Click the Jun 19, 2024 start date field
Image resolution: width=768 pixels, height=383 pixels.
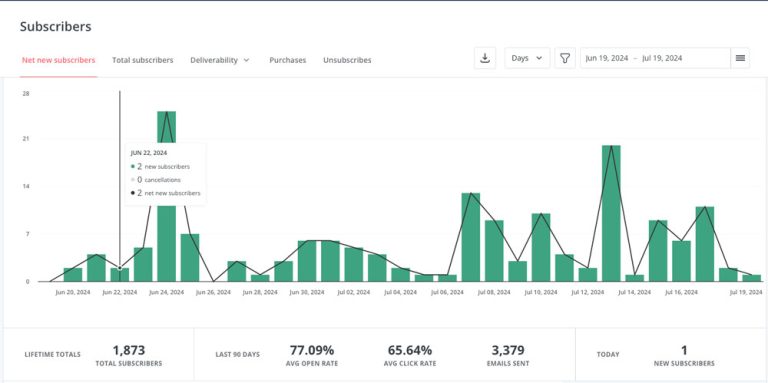(x=606, y=58)
